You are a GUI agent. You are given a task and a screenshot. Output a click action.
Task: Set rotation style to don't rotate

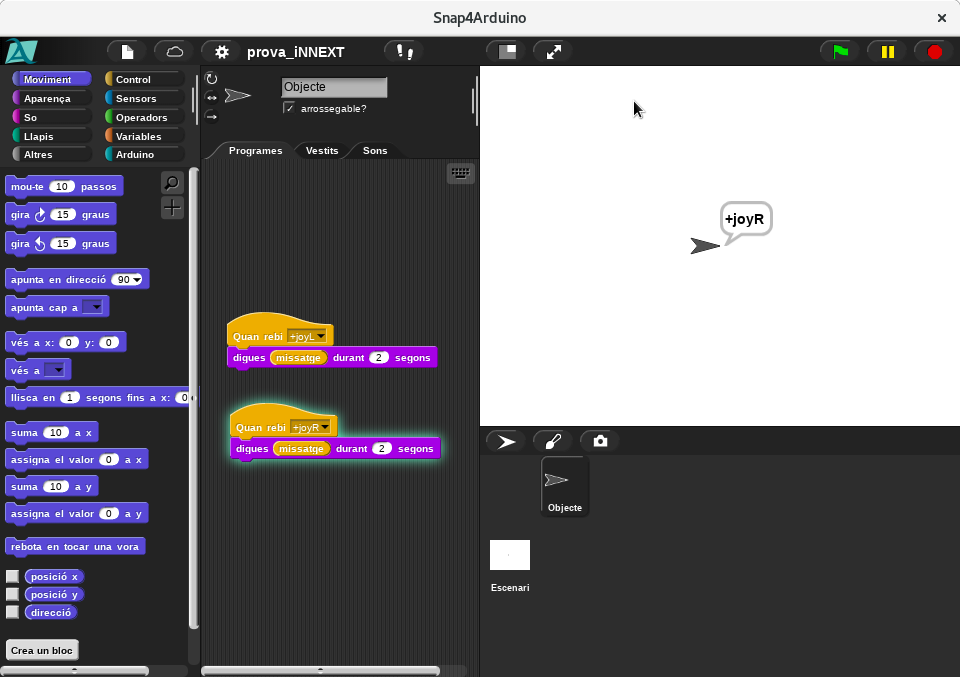point(211,116)
